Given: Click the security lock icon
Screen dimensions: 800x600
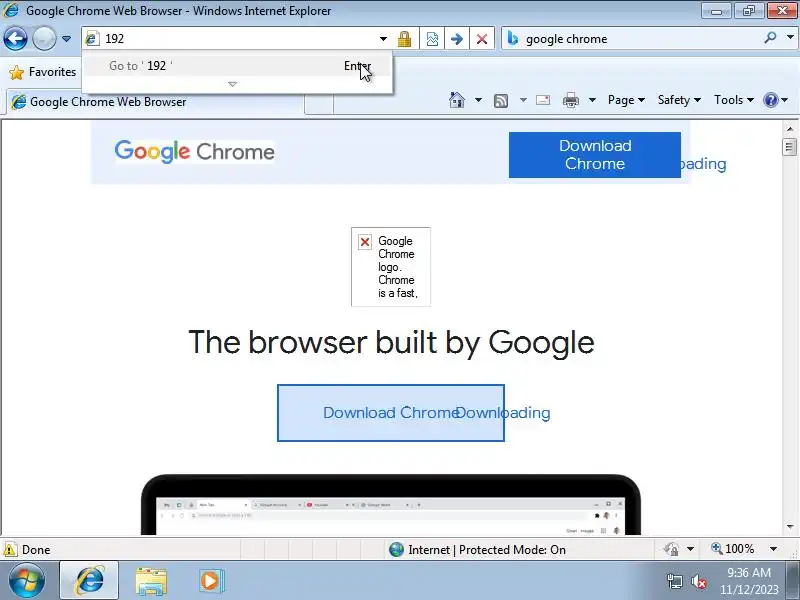Looking at the screenshot, I should click(405, 39).
